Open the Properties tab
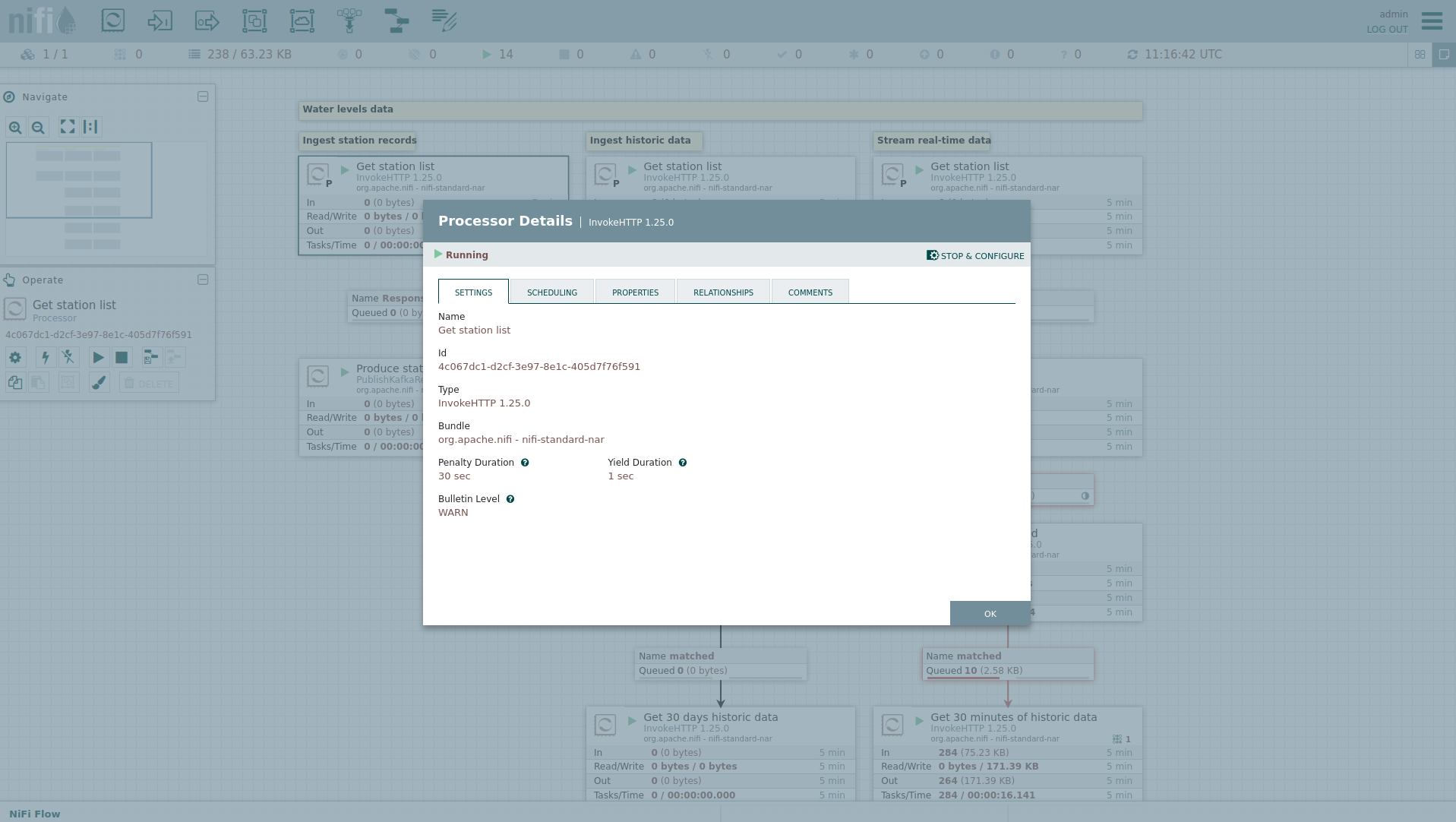This screenshot has width=1456, height=822. (x=635, y=292)
